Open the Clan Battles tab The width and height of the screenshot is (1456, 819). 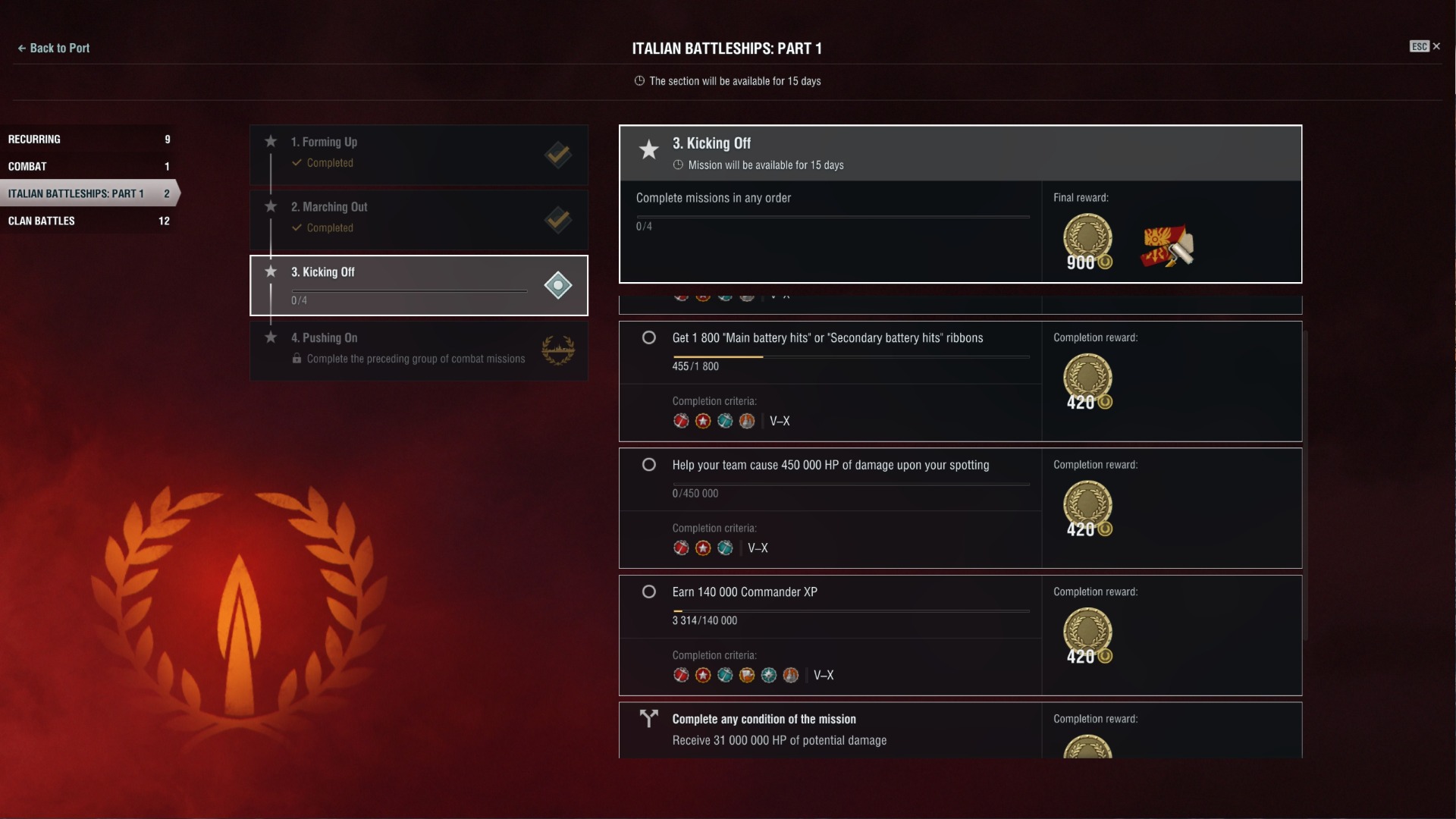point(89,221)
